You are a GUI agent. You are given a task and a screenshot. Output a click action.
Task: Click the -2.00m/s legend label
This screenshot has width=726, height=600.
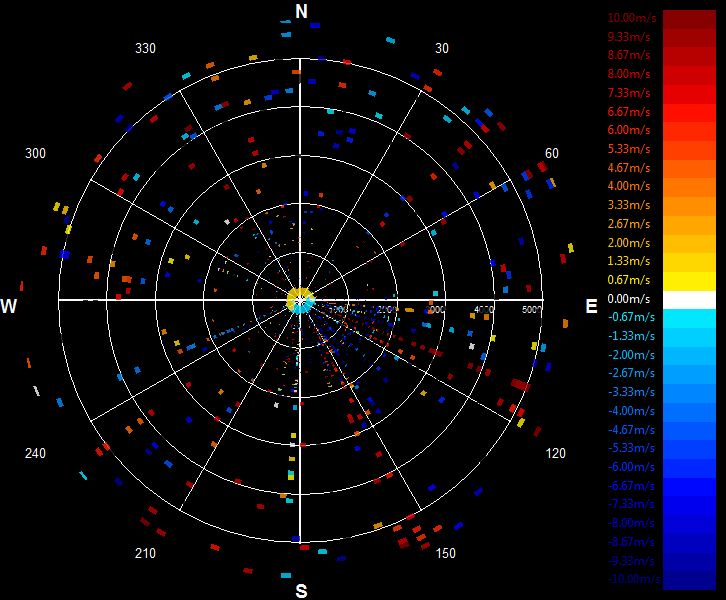click(632, 355)
